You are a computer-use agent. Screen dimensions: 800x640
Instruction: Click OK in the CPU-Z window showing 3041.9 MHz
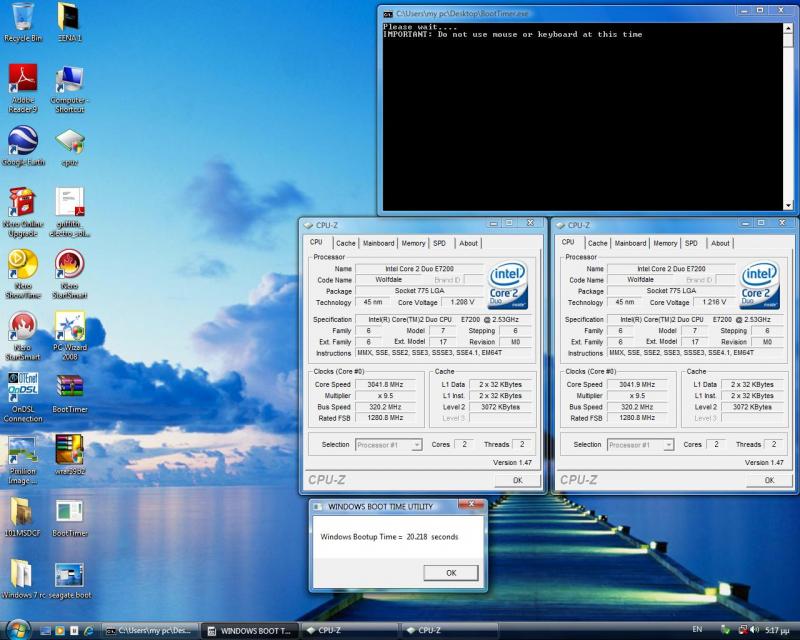tap(769, 480)
